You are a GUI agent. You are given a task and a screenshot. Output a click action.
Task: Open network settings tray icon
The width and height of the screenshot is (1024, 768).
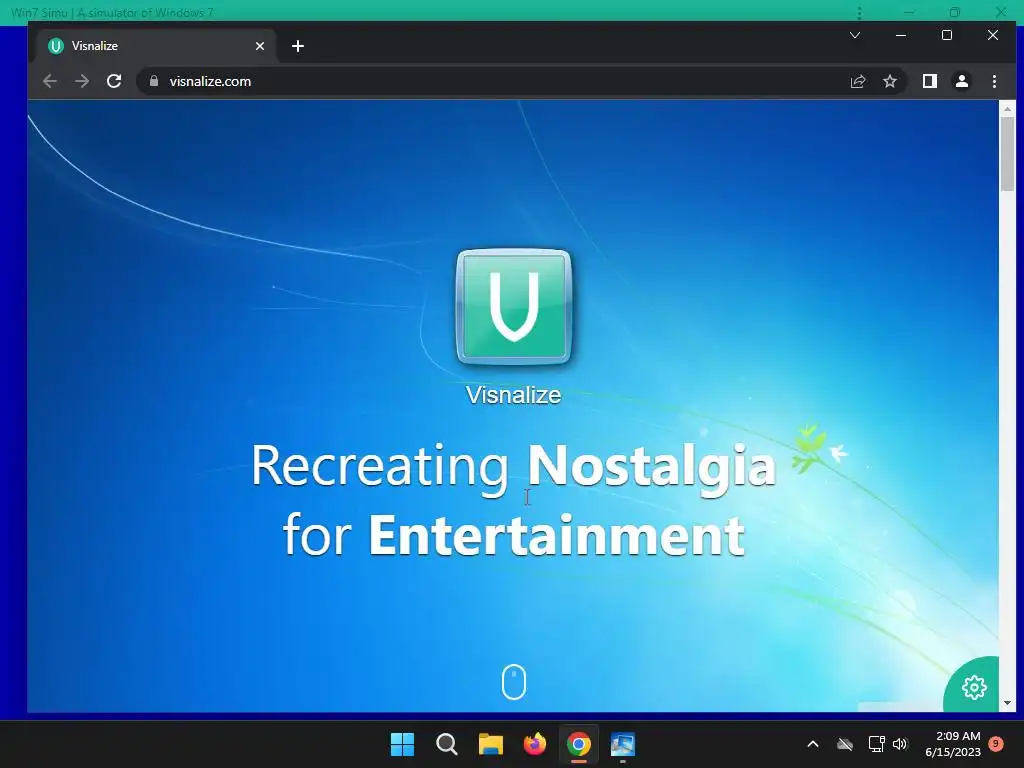(x=876, y=744)
